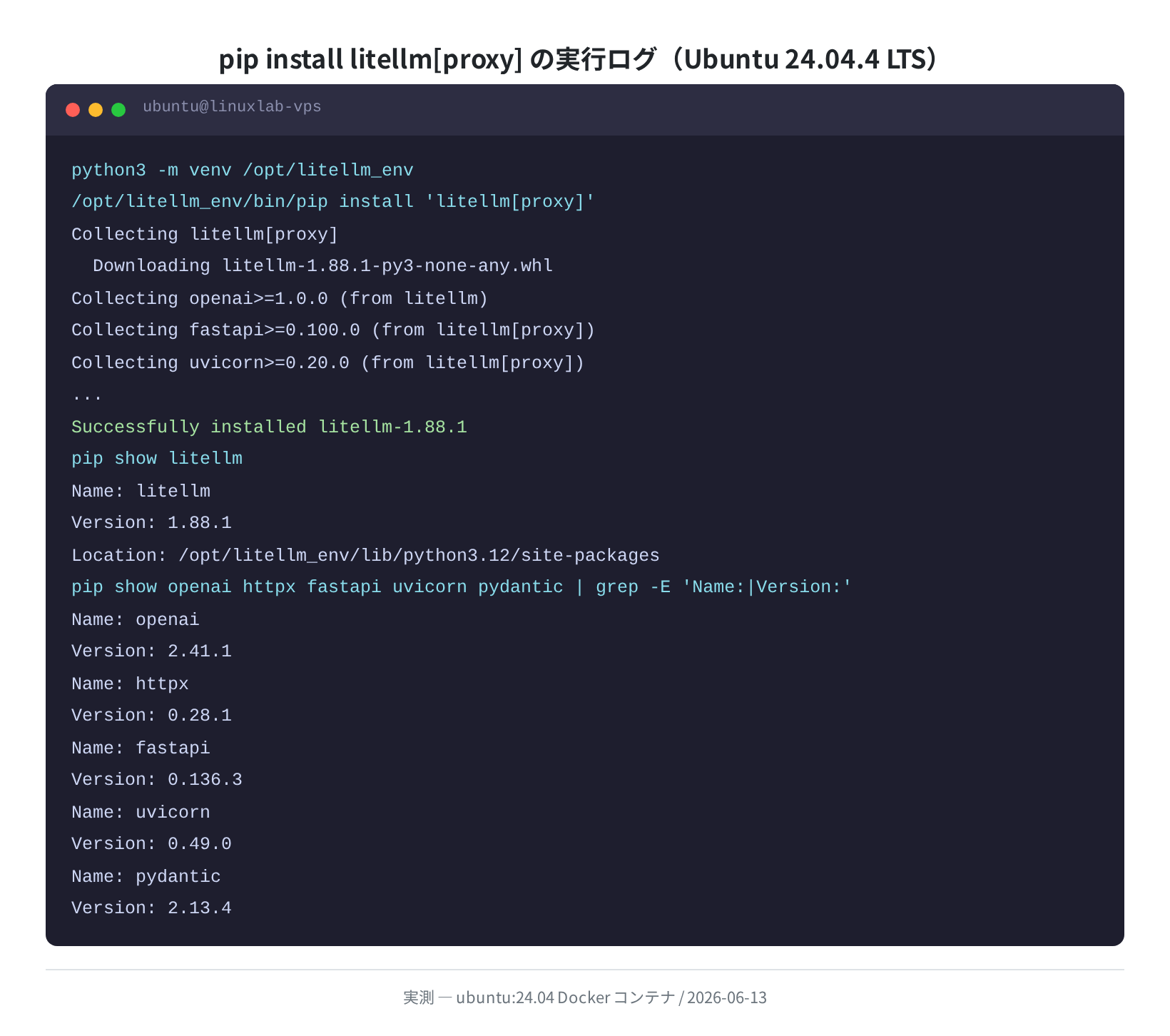1170x1036 pixels.
Task: Click the 'Name: pydantic' line
Action: [x=146, y=877]
